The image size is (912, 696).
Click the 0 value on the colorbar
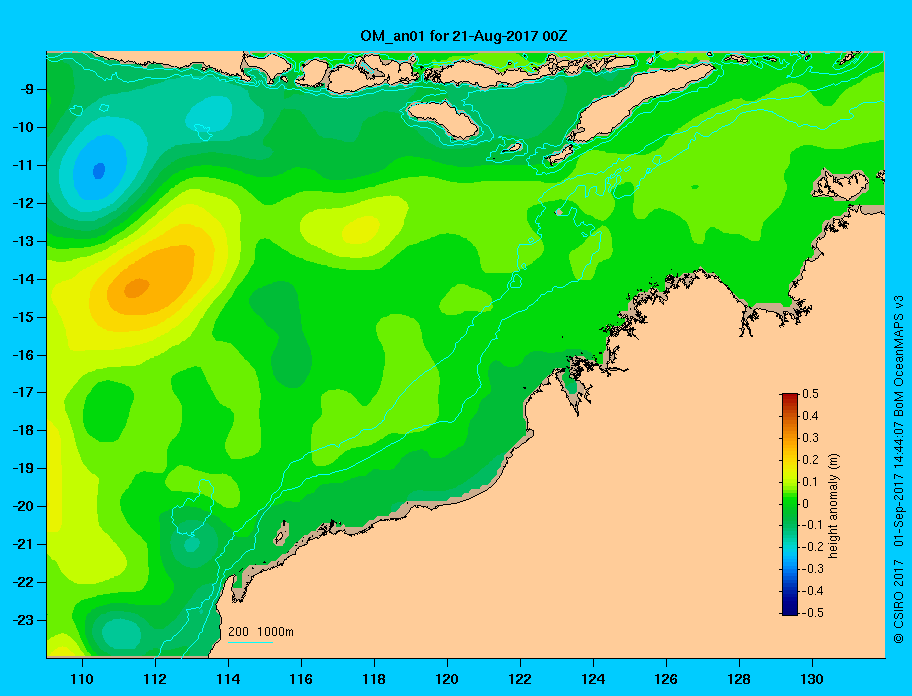click(x=806, y=504)
